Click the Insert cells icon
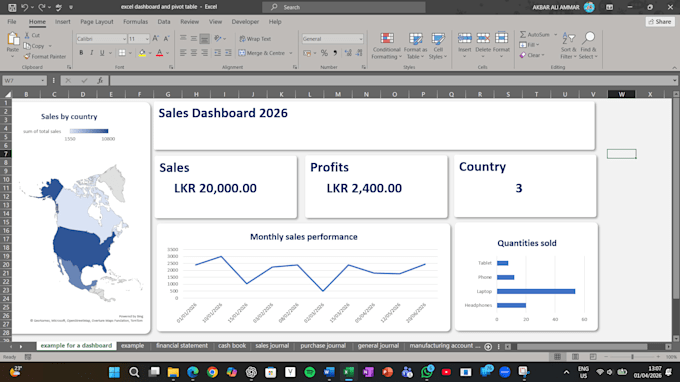This screenshot has width=680, height=382. 464,46
